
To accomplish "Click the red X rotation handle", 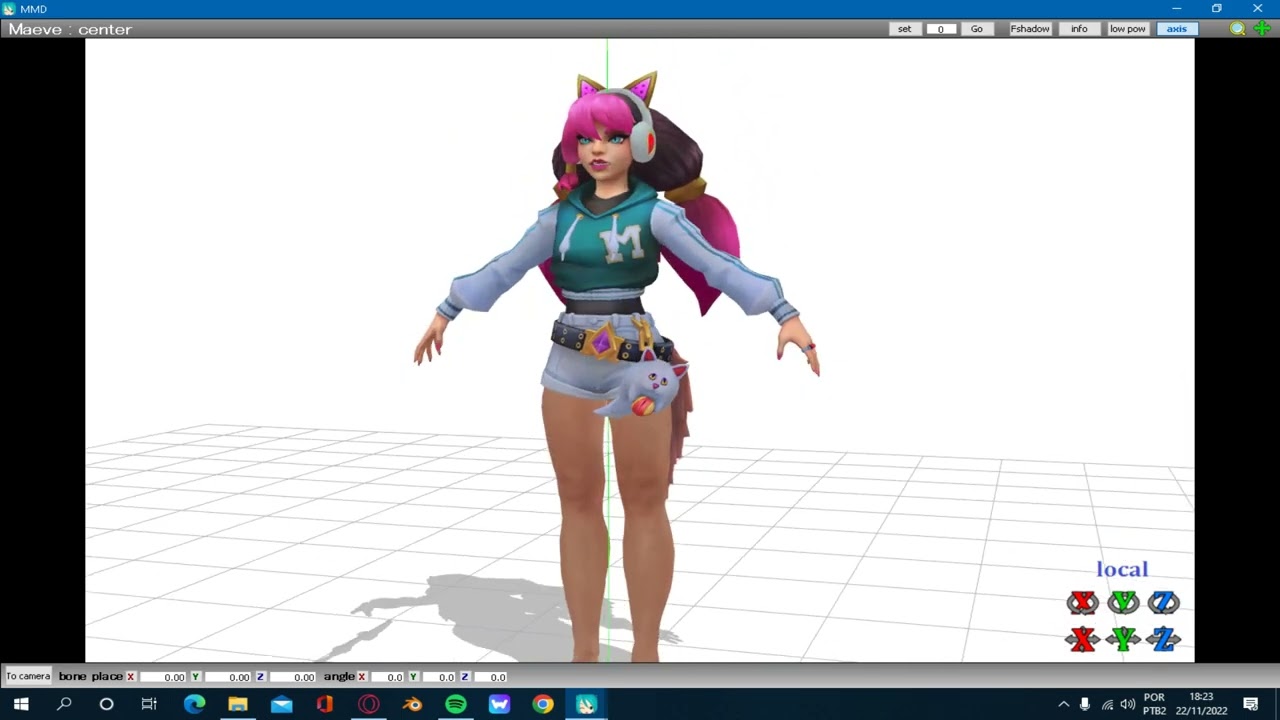I will pyautogui.click(x=1082, y=602).
